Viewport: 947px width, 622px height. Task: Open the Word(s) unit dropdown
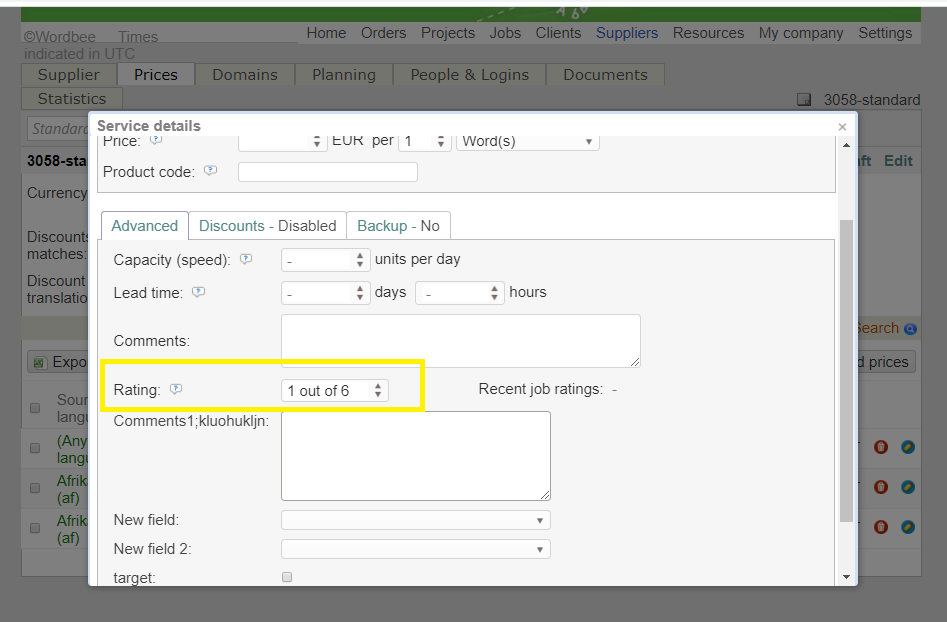point(527,141)
